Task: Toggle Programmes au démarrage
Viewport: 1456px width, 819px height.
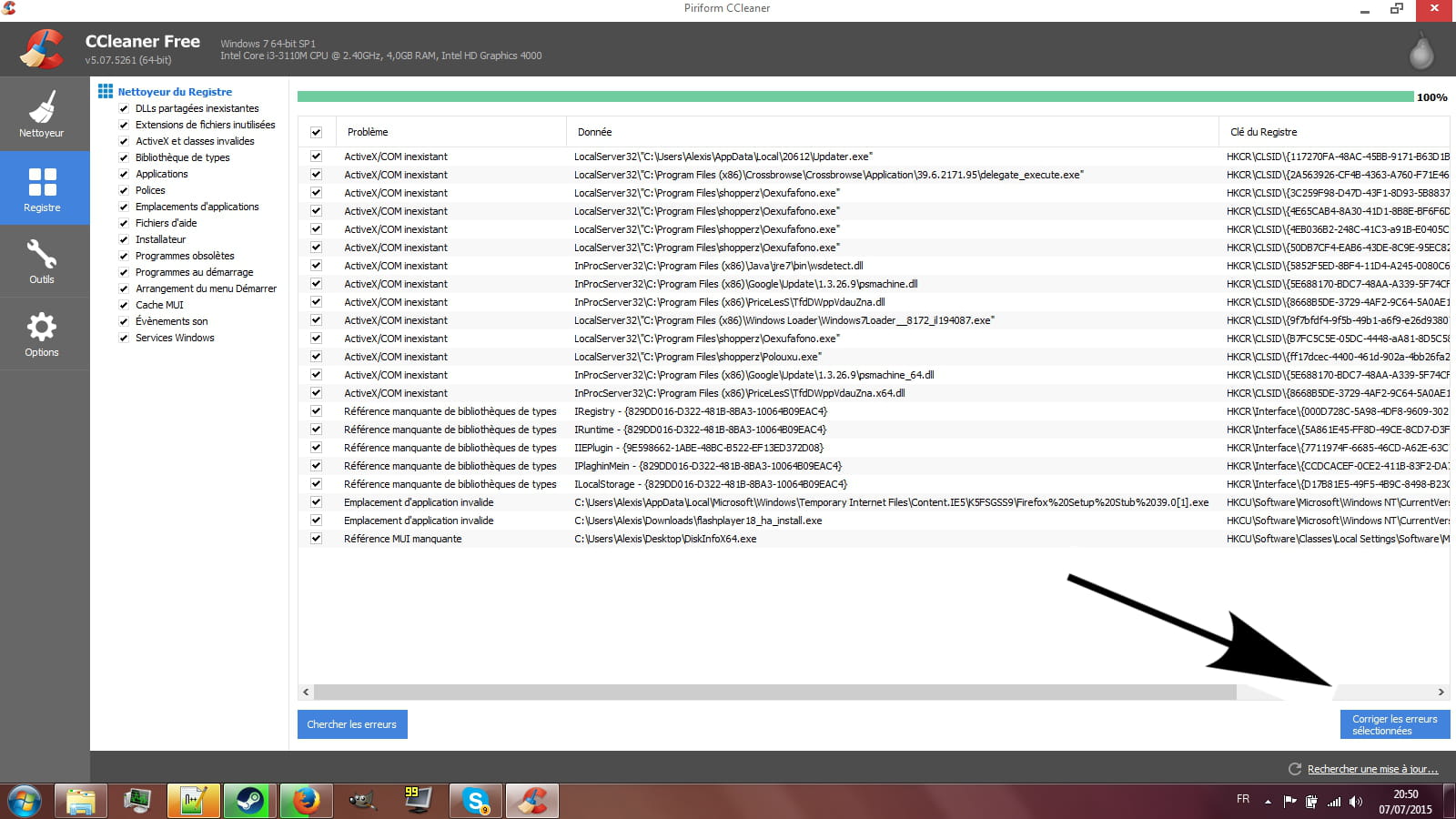Action: [x=124, y=272]
